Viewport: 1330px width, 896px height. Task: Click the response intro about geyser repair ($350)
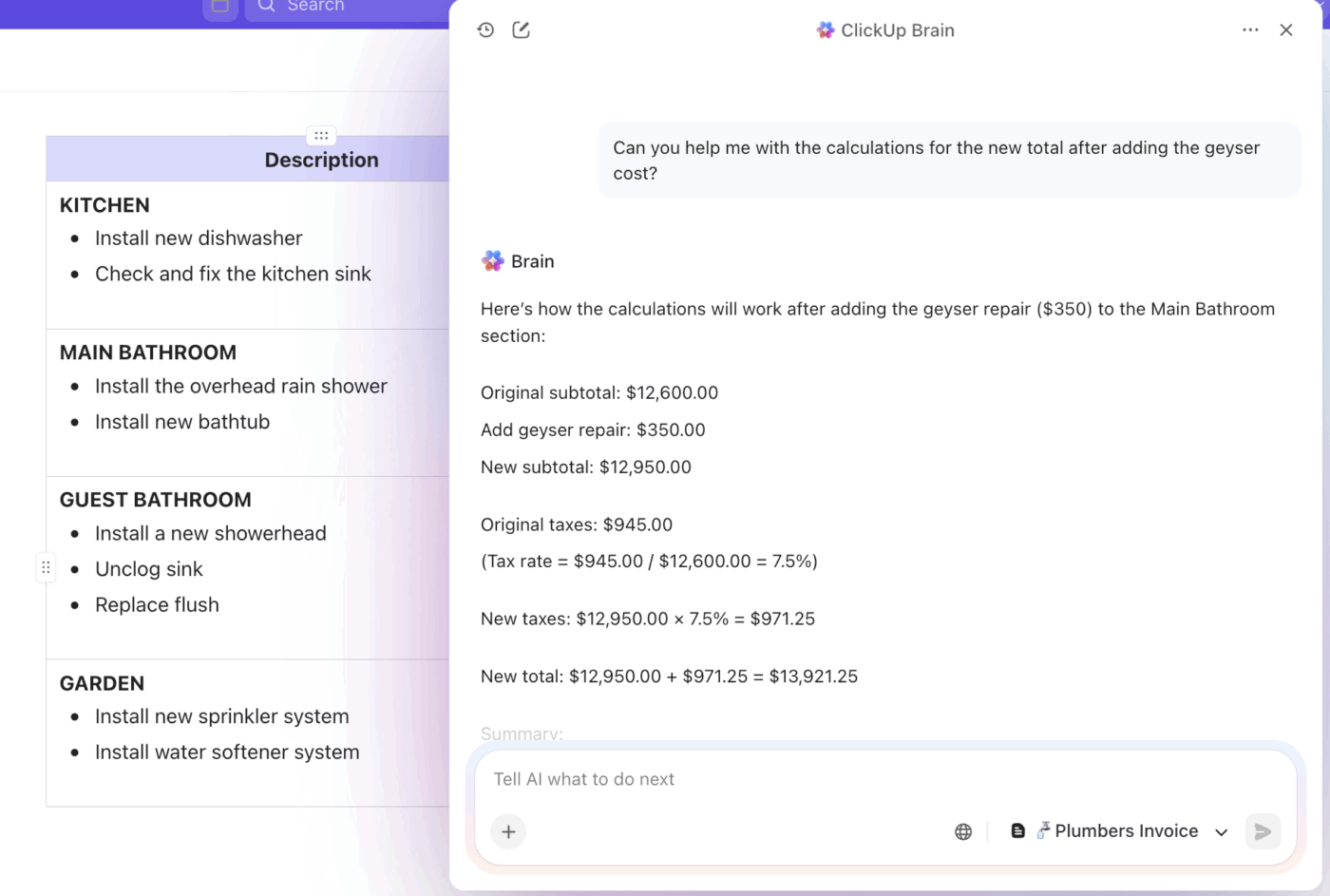[878, 322]
